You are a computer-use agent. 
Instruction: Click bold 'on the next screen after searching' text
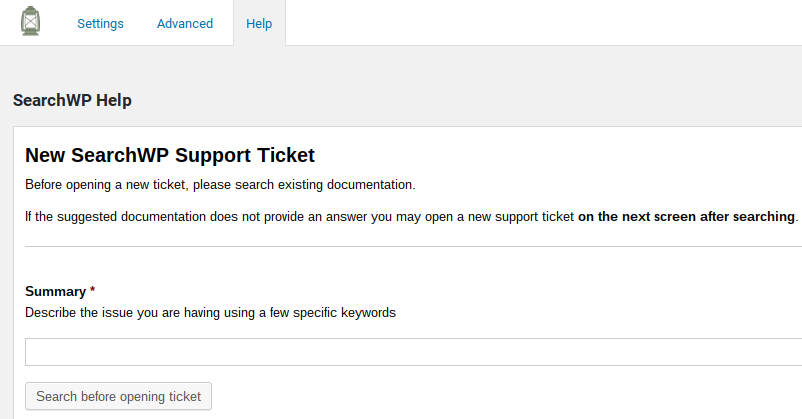[686, 216]
